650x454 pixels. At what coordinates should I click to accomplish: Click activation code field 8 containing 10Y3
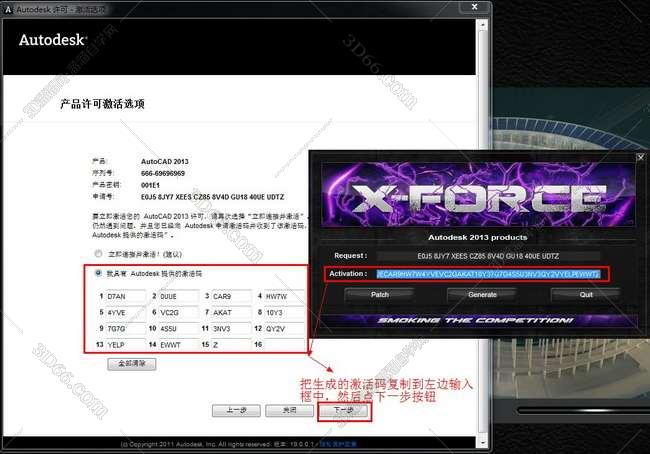(x=284, y=312)
